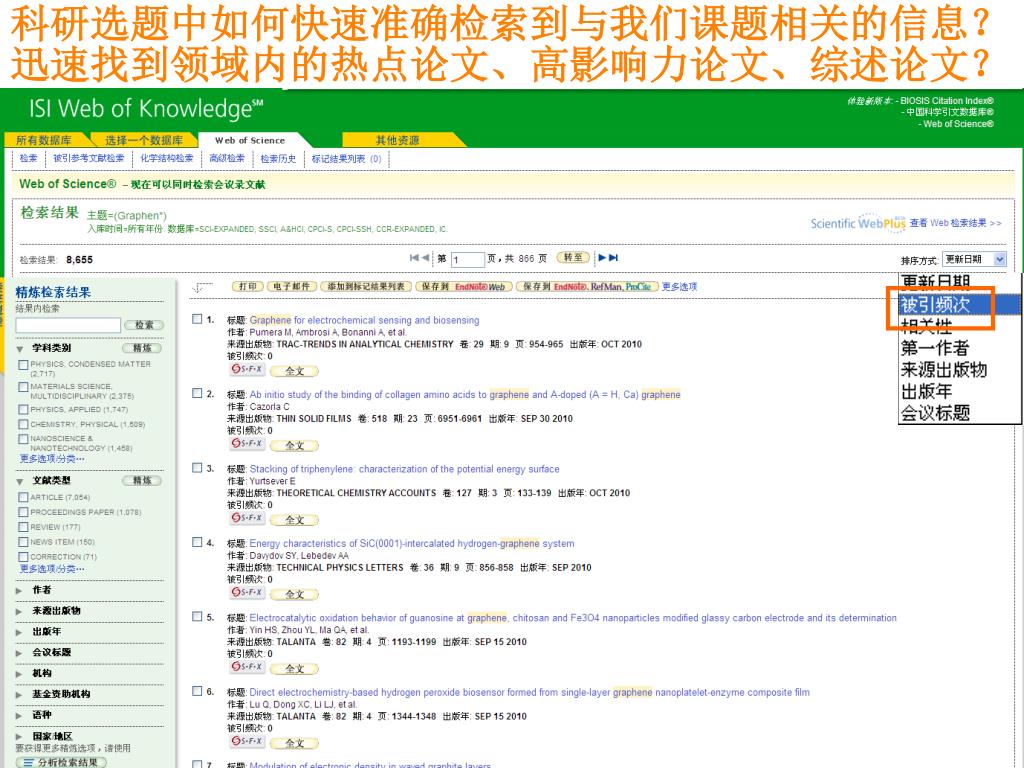Tick the checkbox for result 2
Screen dimensions: 1024x768
click(x=197, y=394)
